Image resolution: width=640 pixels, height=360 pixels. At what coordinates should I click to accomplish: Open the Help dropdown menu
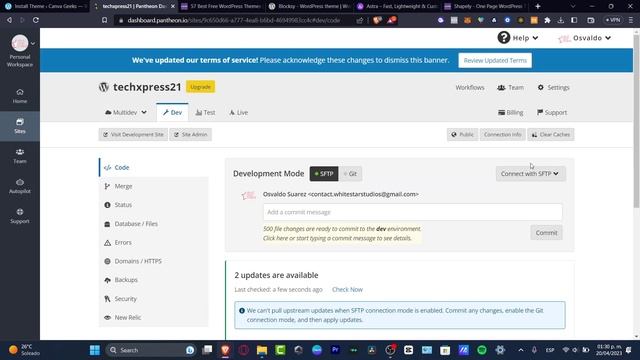point(518,38)
